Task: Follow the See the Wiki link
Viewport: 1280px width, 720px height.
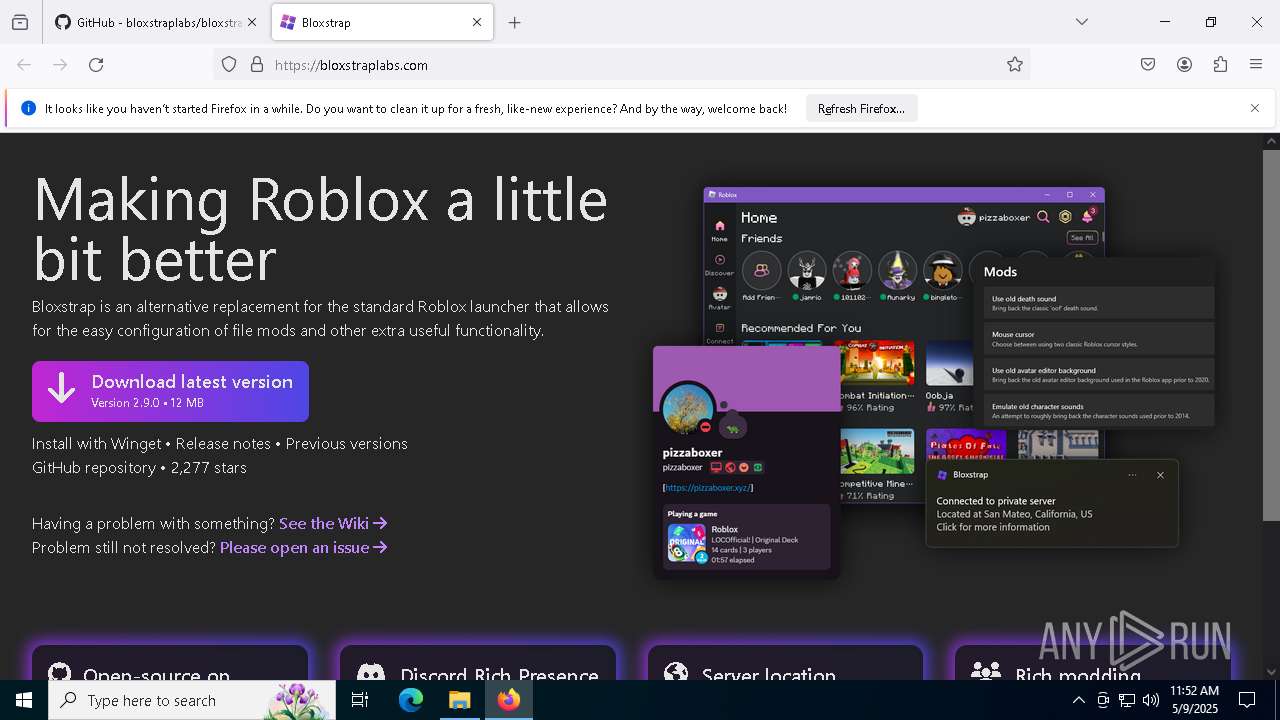Action: (x=333, y=523)
